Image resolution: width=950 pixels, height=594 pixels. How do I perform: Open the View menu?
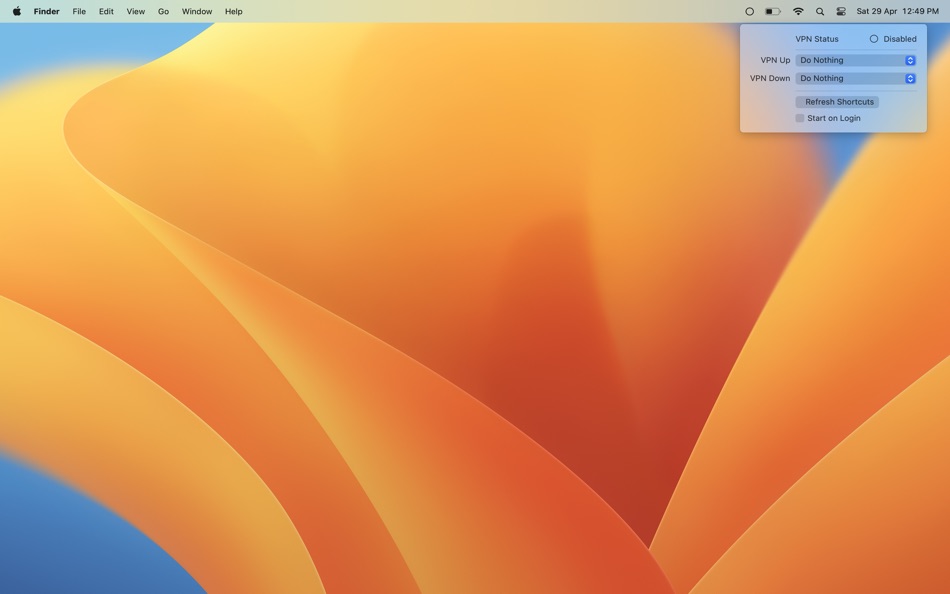point(136,11)
